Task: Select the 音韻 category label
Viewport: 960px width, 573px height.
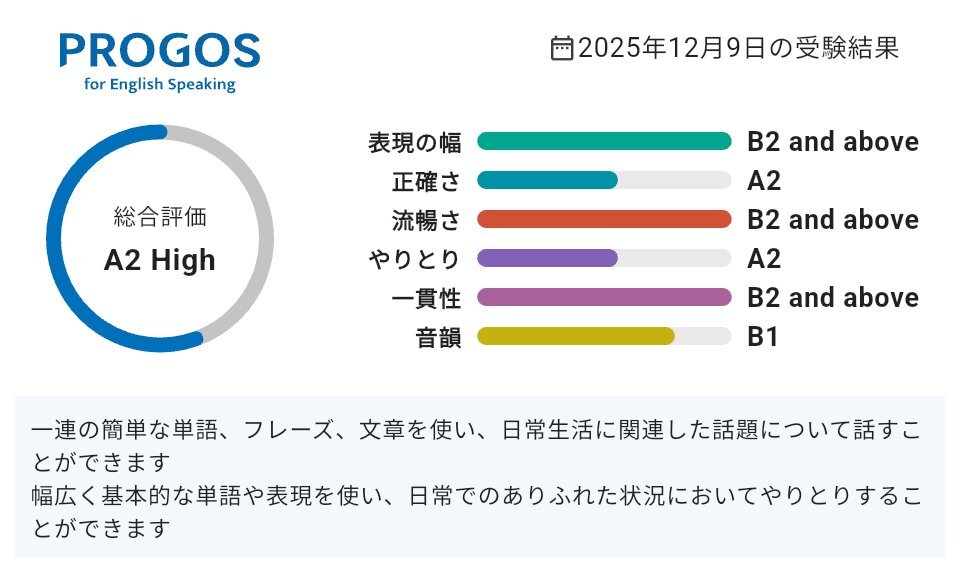Action: tap(439, 337)
